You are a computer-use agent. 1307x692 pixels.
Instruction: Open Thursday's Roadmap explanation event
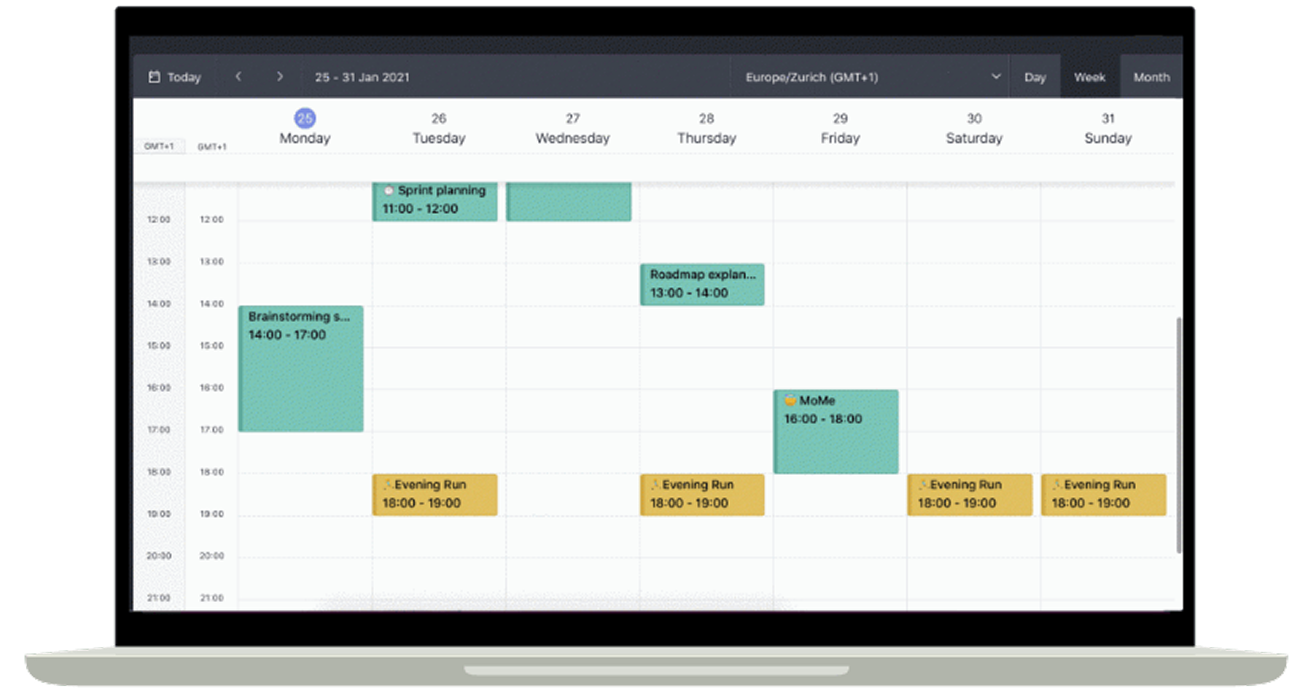coord(702,284)
